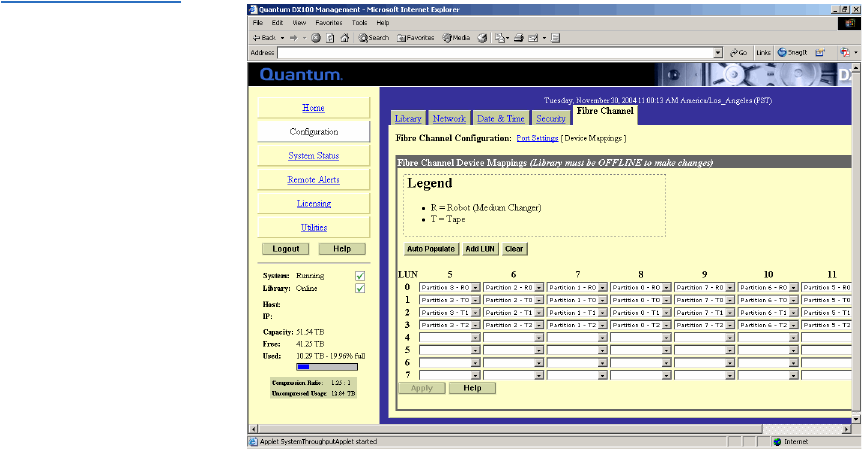
Task: Click the Home toolbar icon
Action: (x=345, y=38)
